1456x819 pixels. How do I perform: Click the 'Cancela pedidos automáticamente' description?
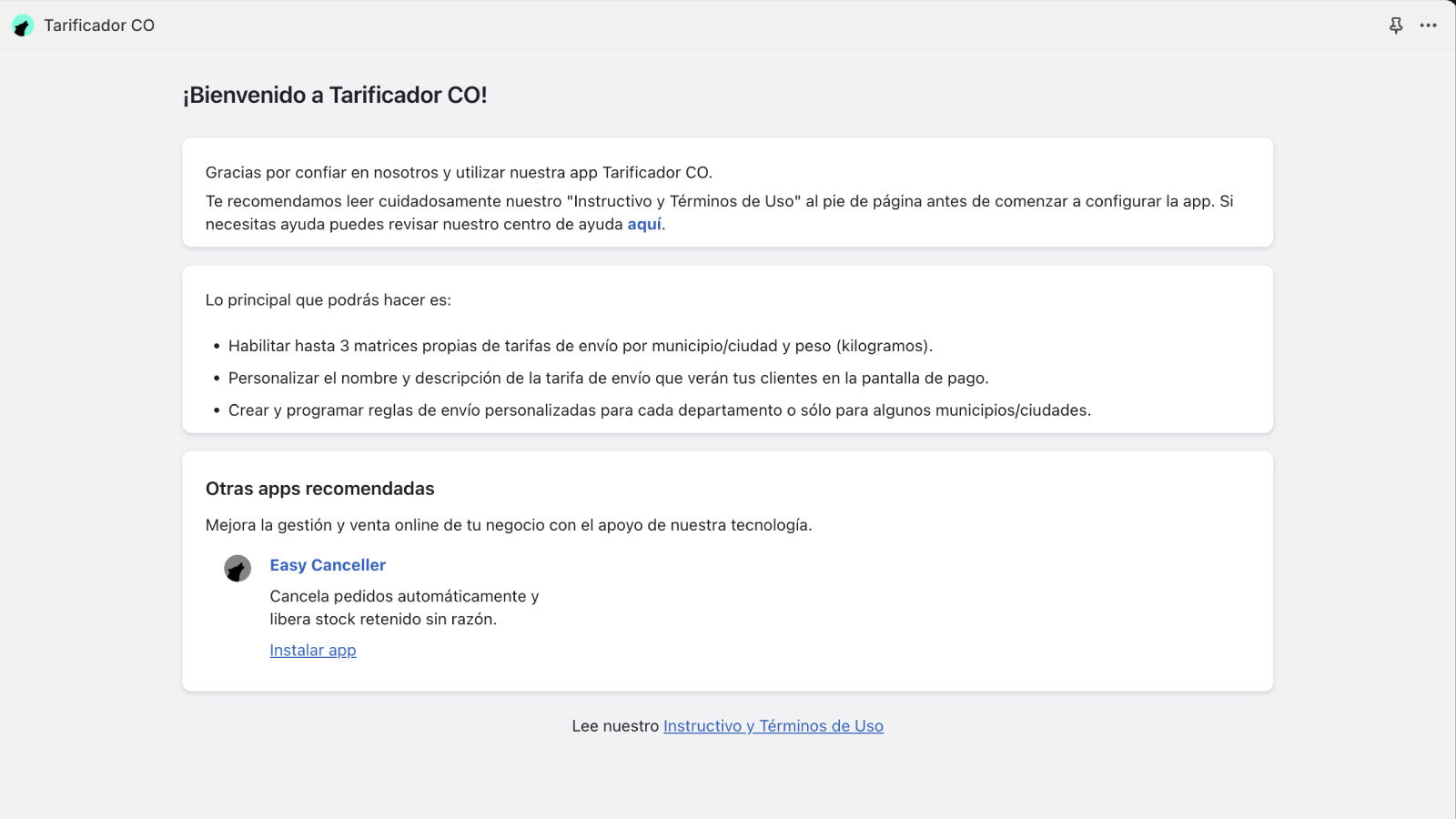tap(405, 607)
